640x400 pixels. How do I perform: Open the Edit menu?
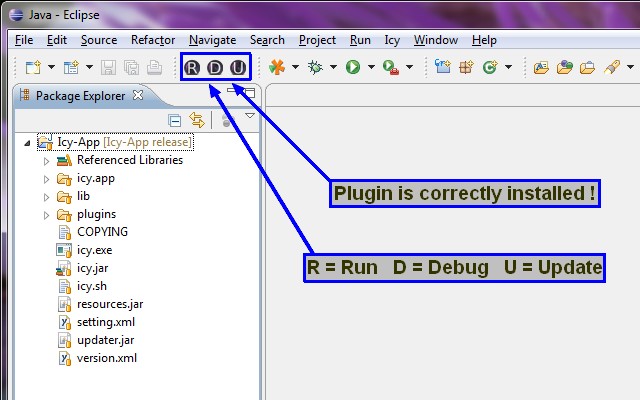pos(57,40)
